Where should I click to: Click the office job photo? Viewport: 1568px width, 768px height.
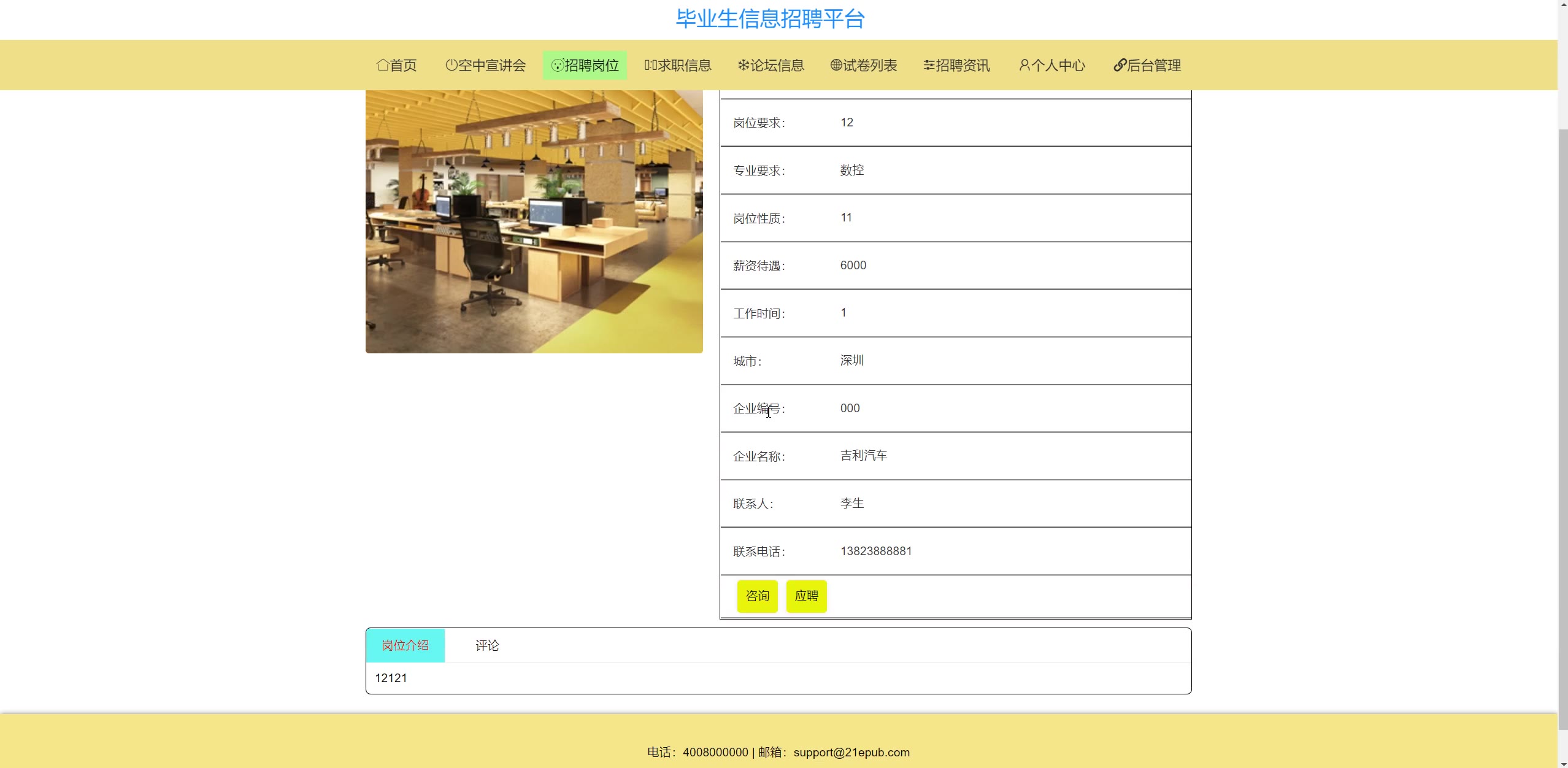[x=534, y=221]
